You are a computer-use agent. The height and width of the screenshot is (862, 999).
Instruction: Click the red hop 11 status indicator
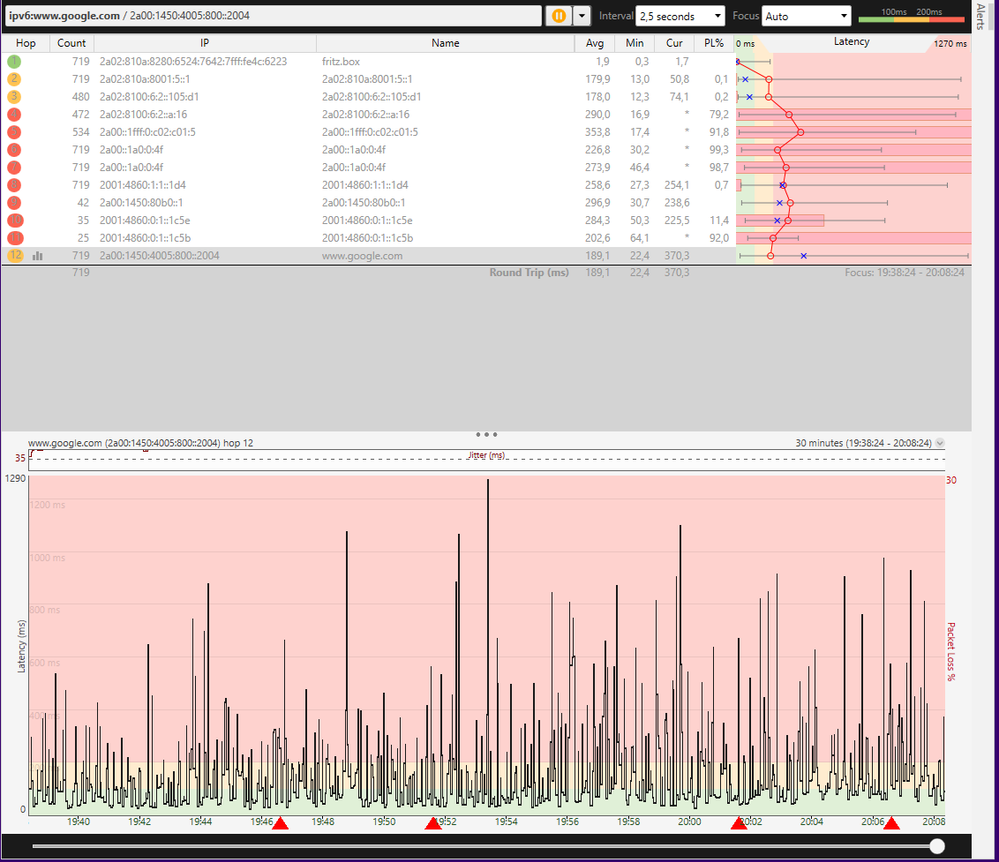13,238
